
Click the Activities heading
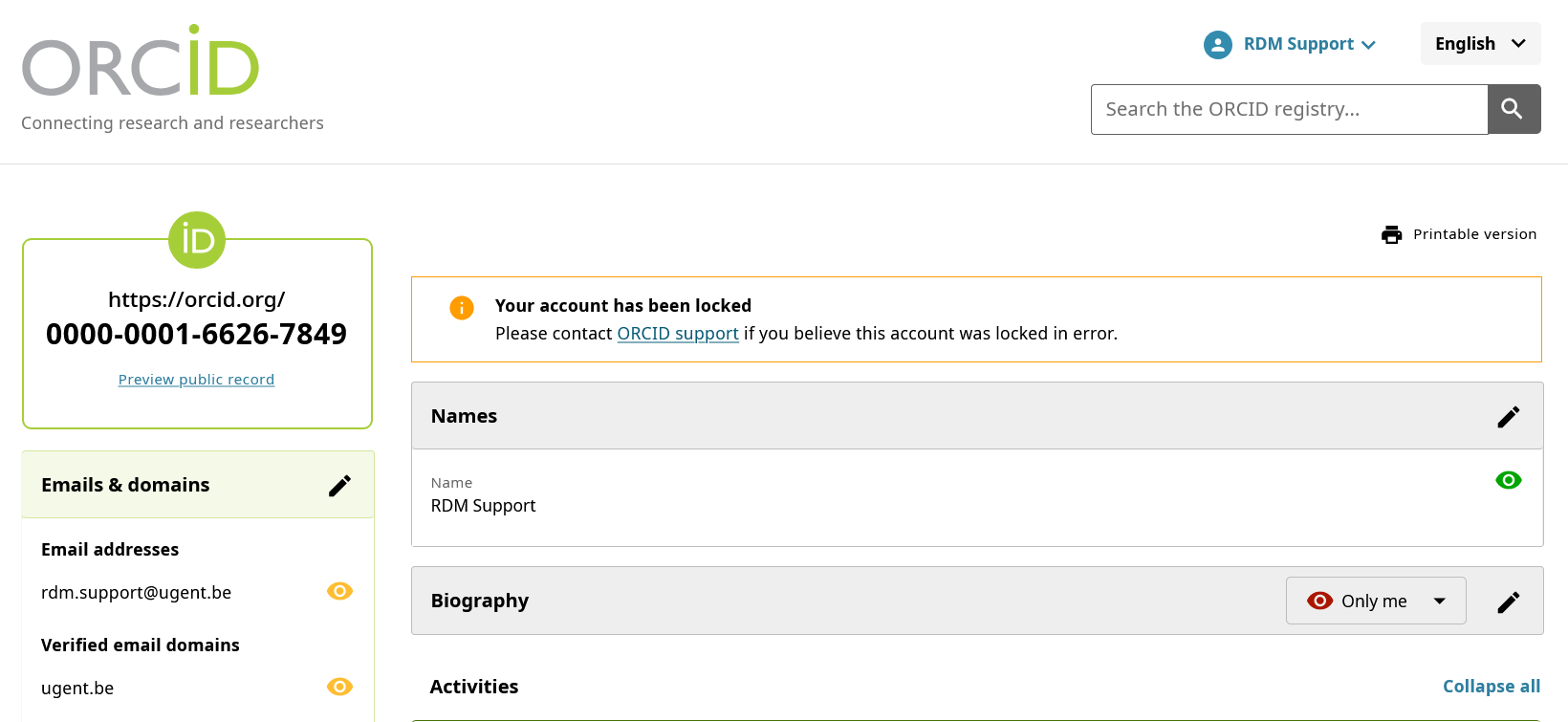474,687
